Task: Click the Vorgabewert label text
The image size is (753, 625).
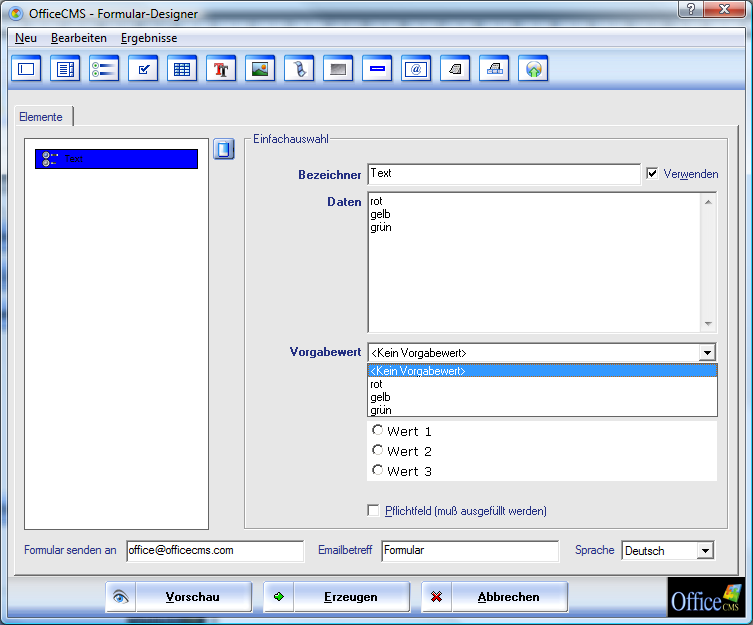Action: pyautogui.click(x=325, y=352)
